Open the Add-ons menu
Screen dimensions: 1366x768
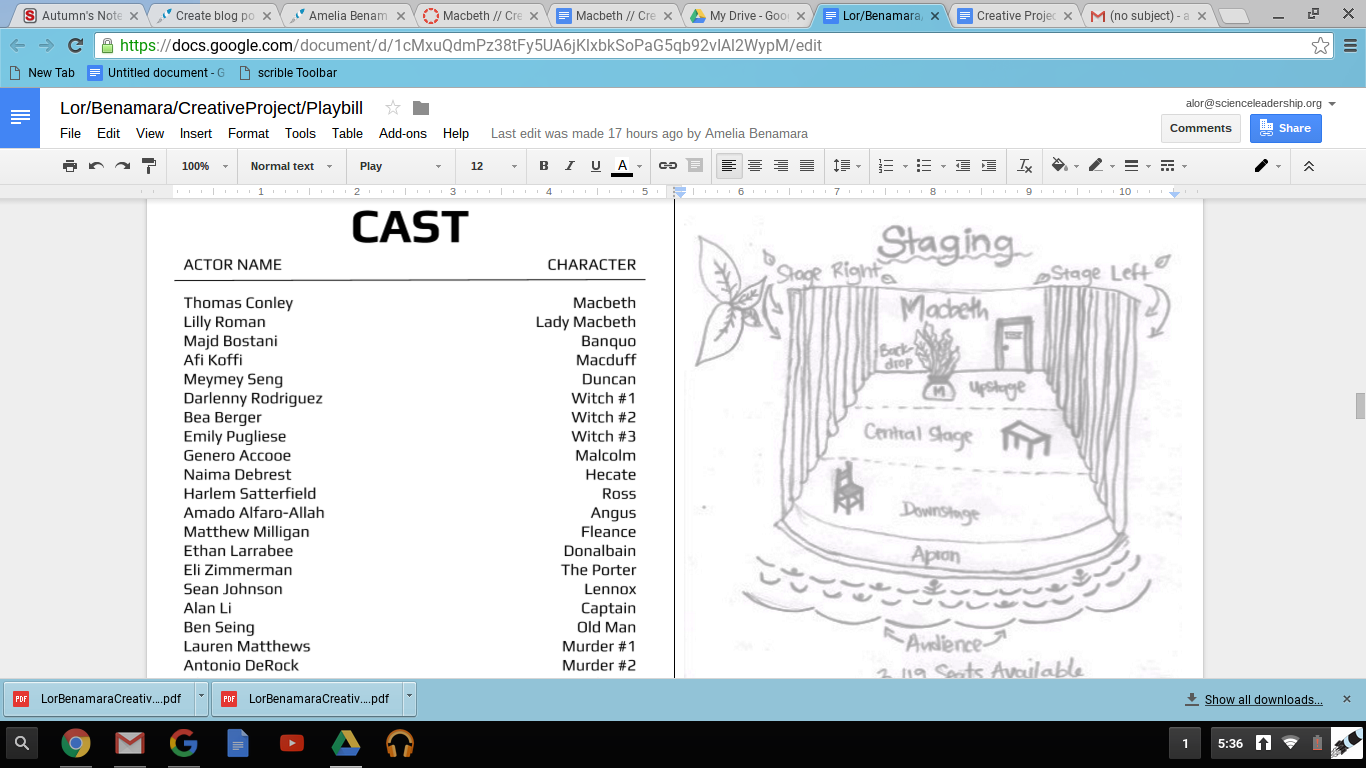tap(402, 133)
